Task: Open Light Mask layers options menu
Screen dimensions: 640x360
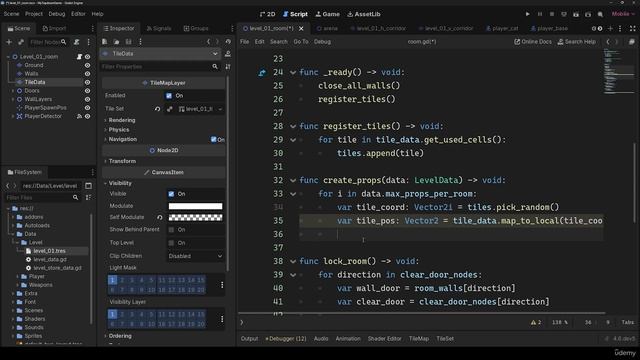Action: pos(222,285)
